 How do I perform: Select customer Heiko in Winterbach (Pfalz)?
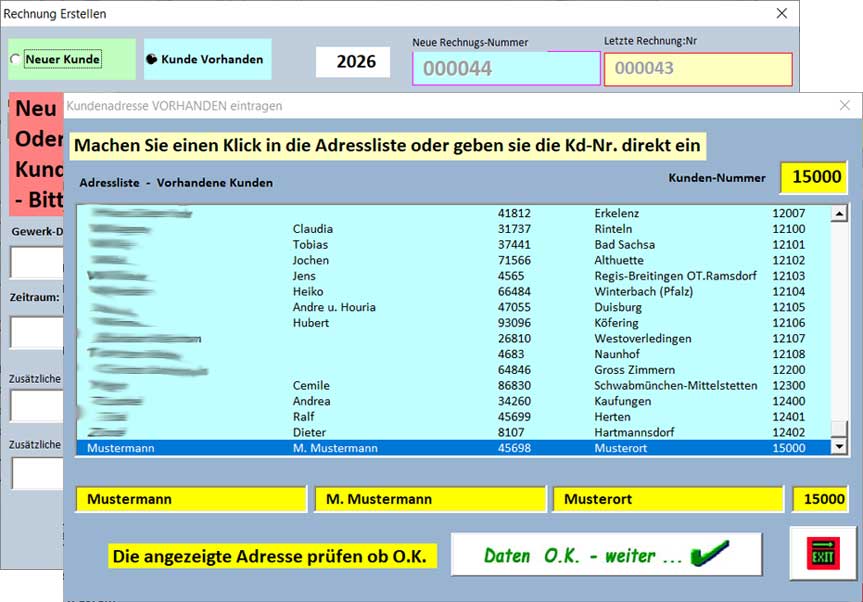(400, 291)
